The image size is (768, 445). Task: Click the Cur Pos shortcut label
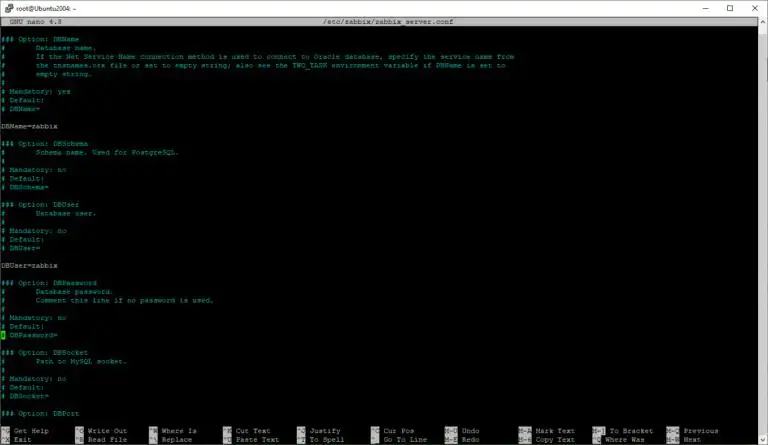coord(399,431)
